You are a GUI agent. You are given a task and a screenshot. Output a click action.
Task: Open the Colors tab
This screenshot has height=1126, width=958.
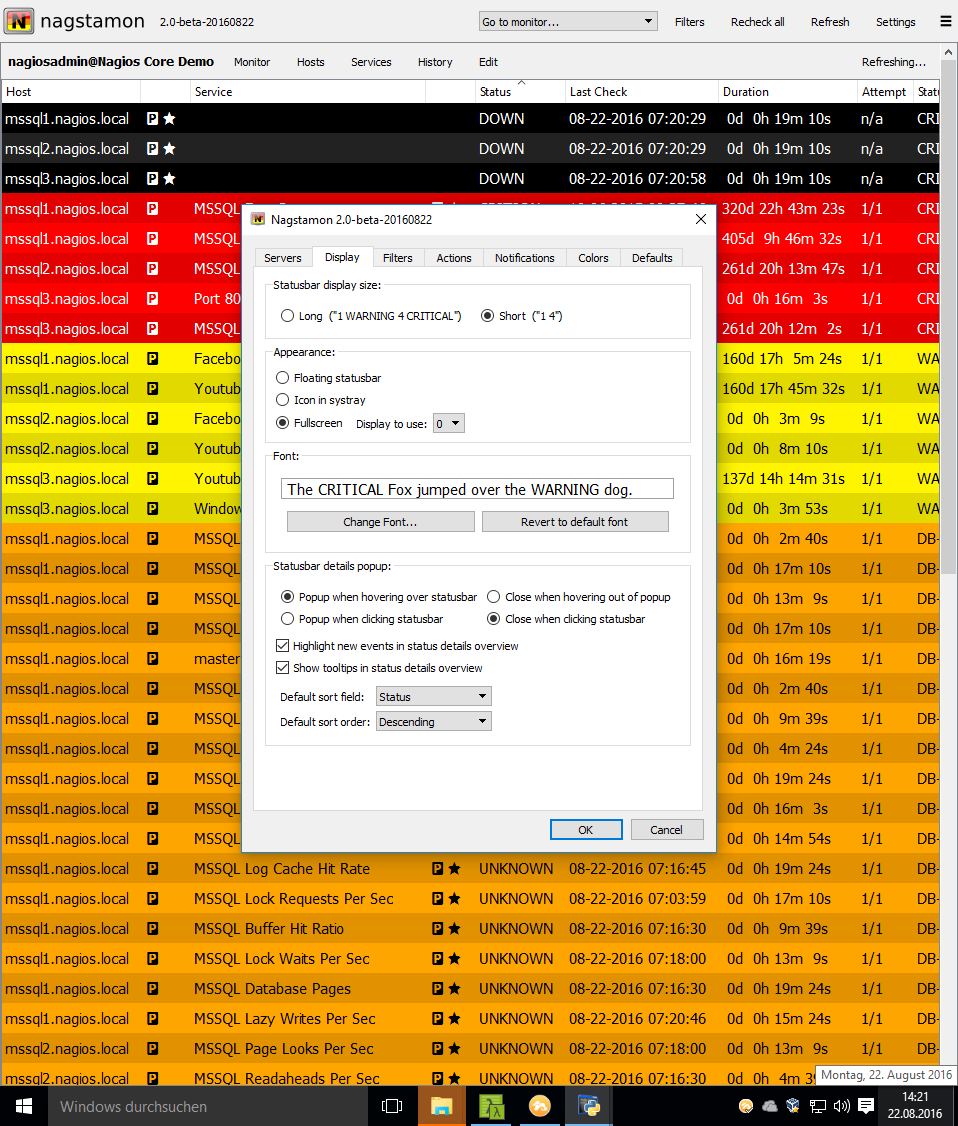593,258
